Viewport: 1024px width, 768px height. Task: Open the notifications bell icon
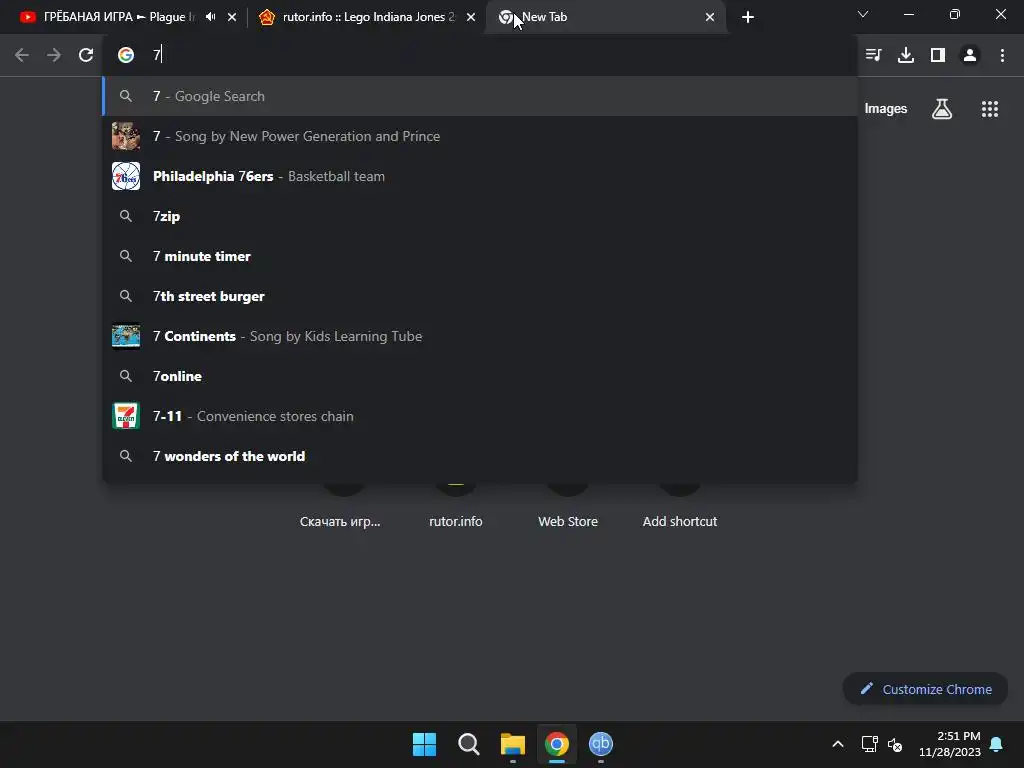997,744
